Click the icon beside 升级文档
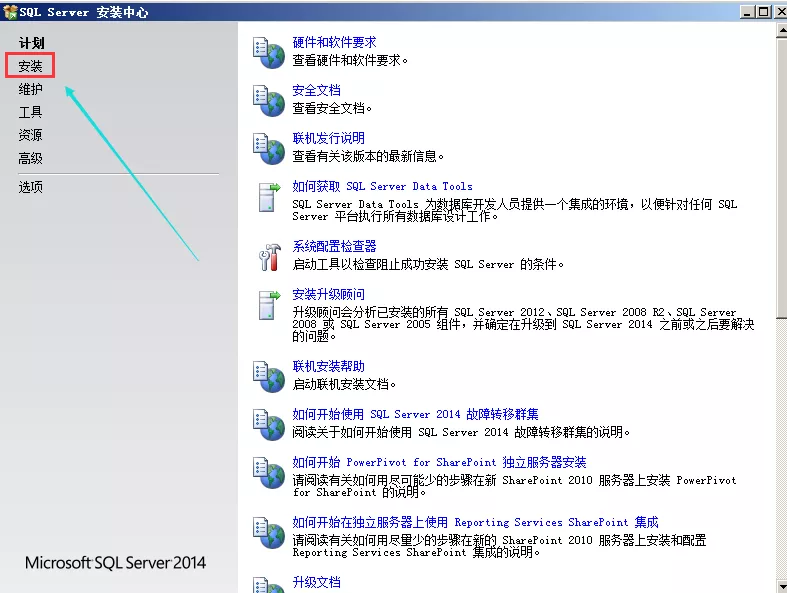 click(269, 585)
